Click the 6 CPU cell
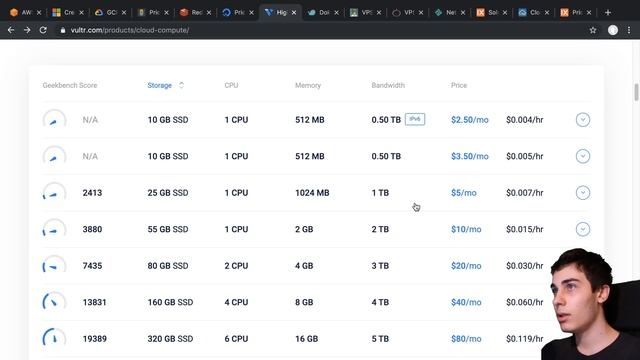The image size is (640, 360). coord(236,338)
